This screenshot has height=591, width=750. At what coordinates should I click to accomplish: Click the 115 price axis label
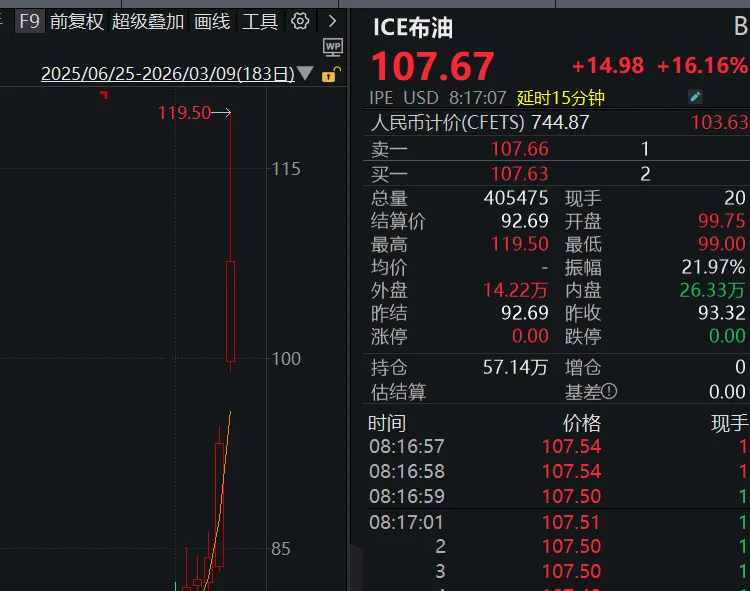tap(286, 169)
